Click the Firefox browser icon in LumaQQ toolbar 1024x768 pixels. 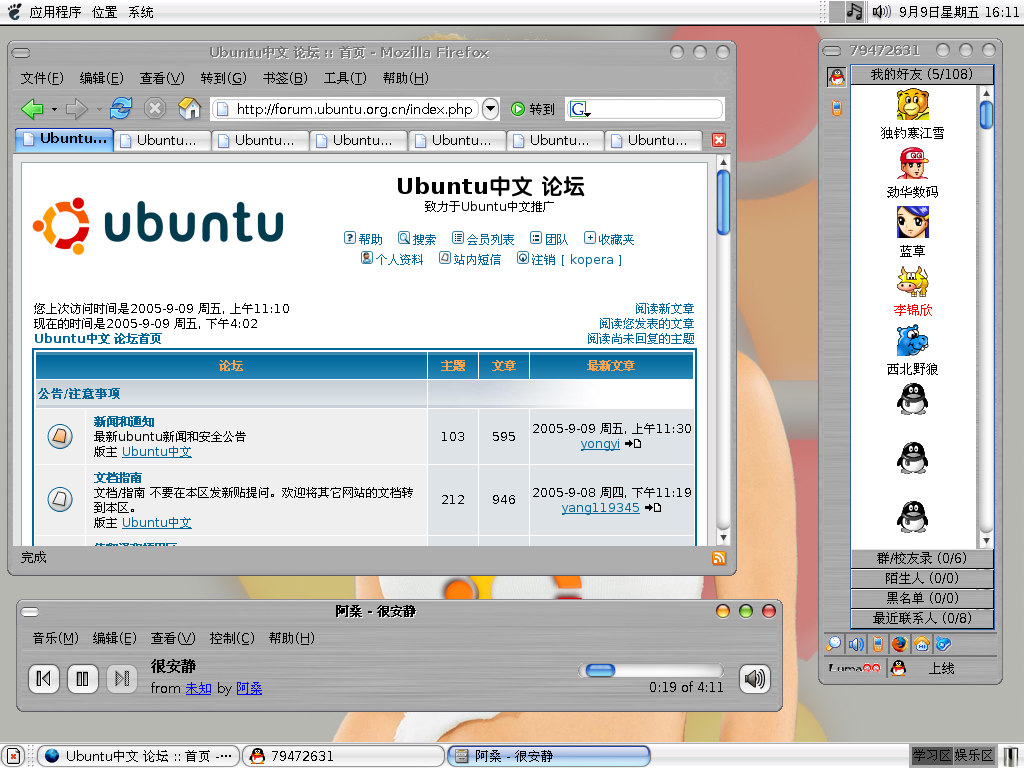click(x=900, y=644)
